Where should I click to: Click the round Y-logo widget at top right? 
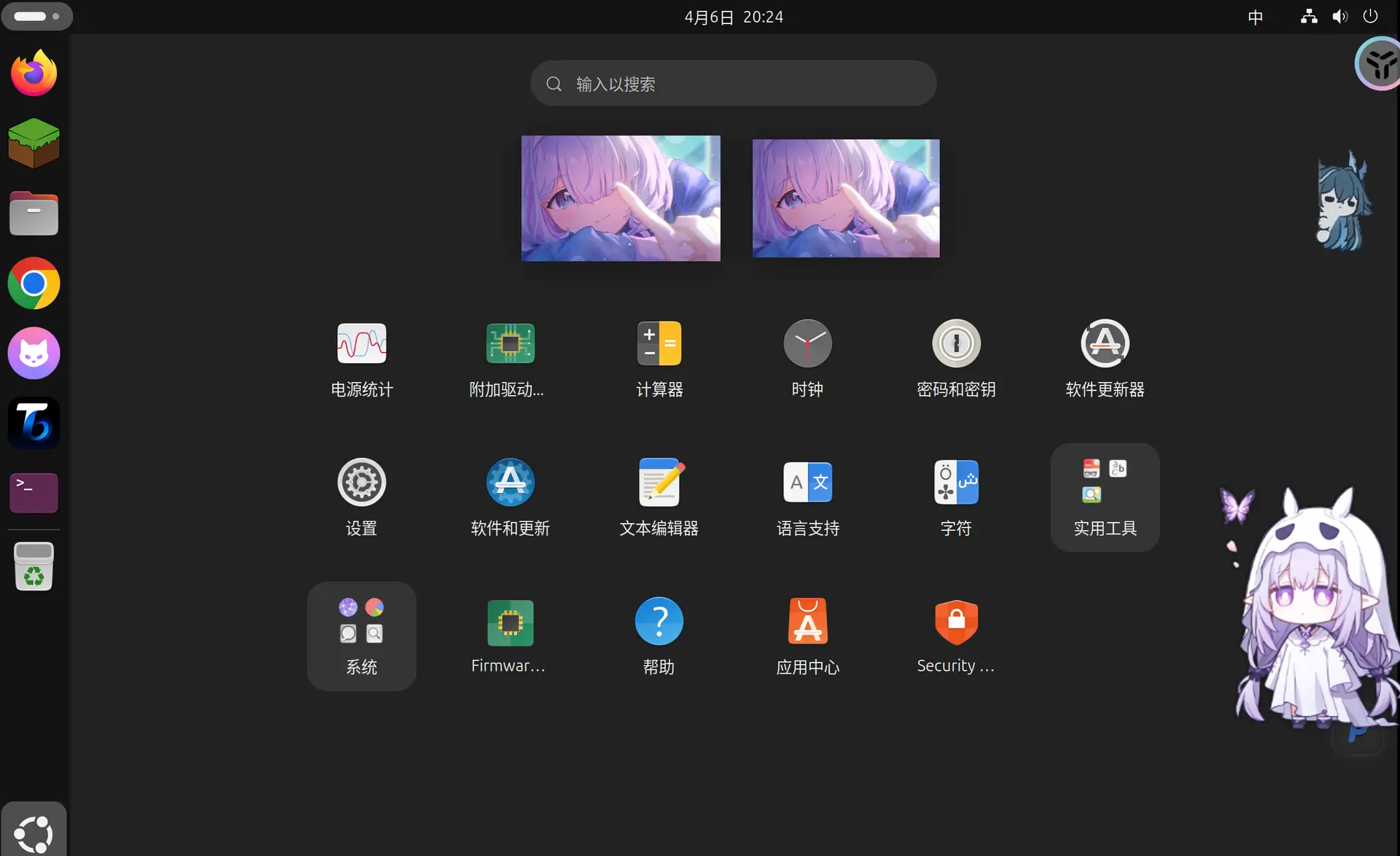click(x=1378, y=64)
